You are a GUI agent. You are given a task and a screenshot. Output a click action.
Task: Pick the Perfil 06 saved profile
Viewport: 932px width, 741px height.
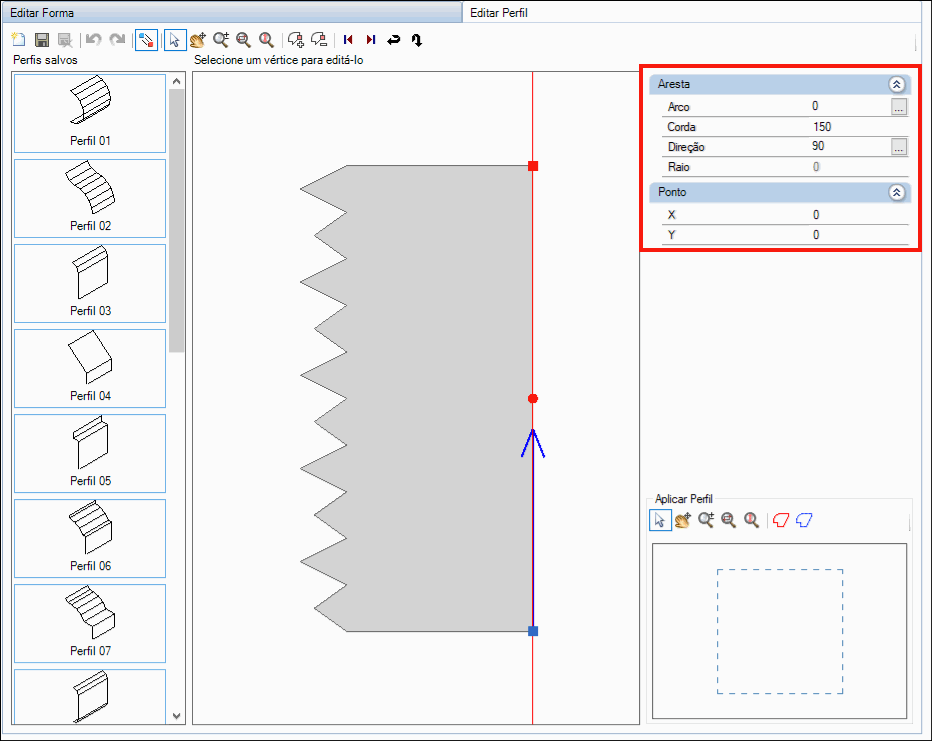coord(90,538)
